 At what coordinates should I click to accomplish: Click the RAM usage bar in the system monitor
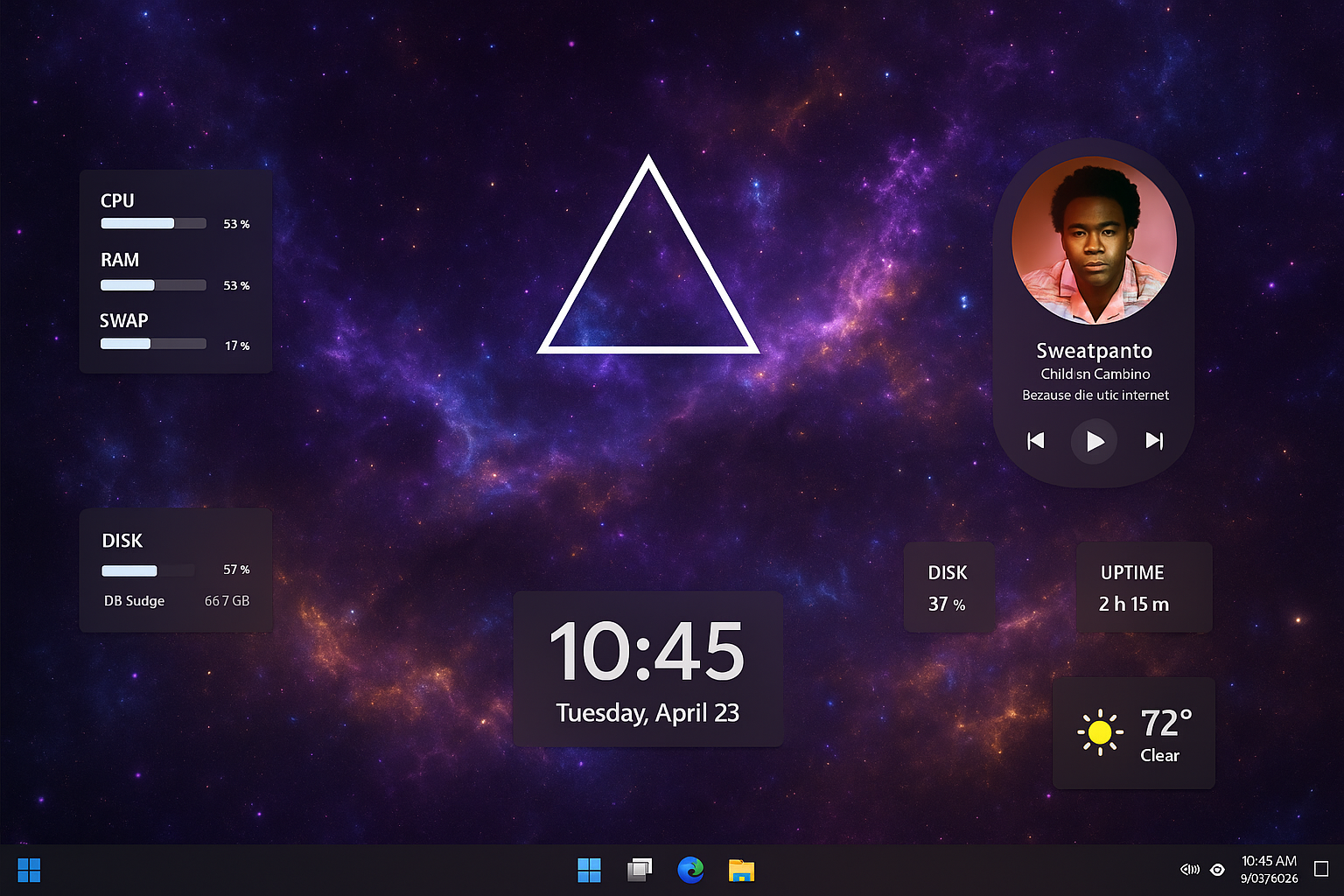click(x=153, y=284)
